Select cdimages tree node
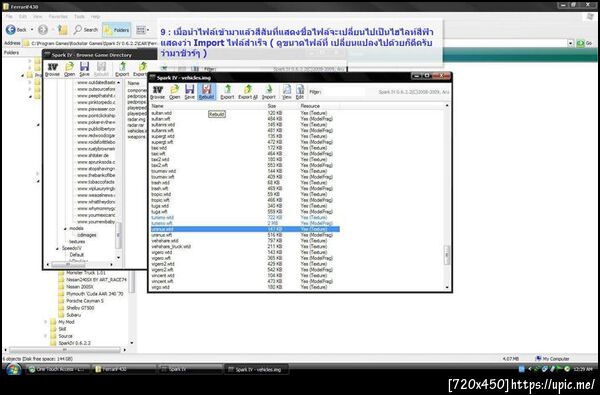Image resolution: width=600 pixels, height=395 pixels. pyautogui.click(x=86, y=235)
